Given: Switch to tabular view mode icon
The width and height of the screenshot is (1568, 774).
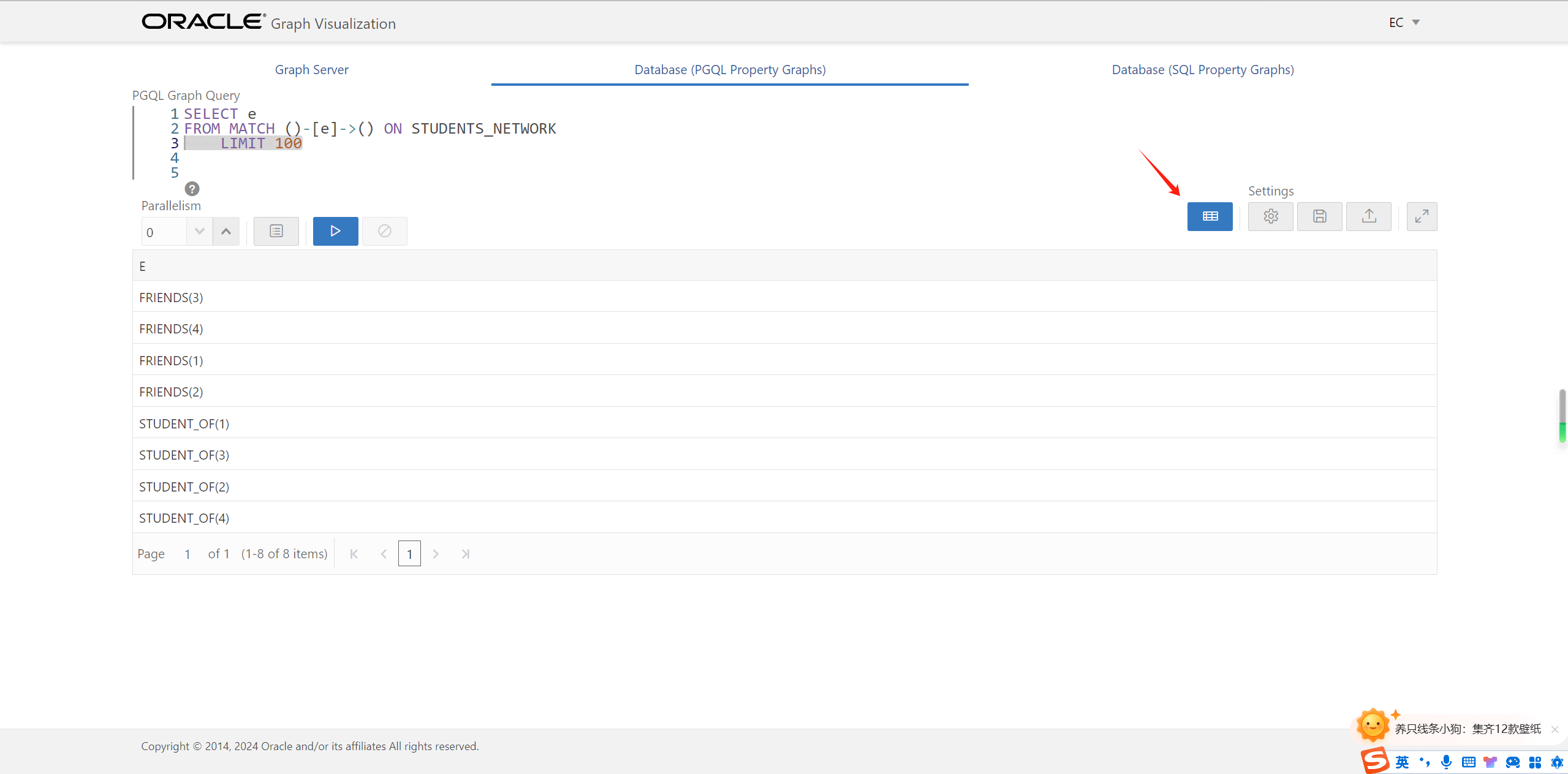Looking at the screenshot, I should [1210, 216].
